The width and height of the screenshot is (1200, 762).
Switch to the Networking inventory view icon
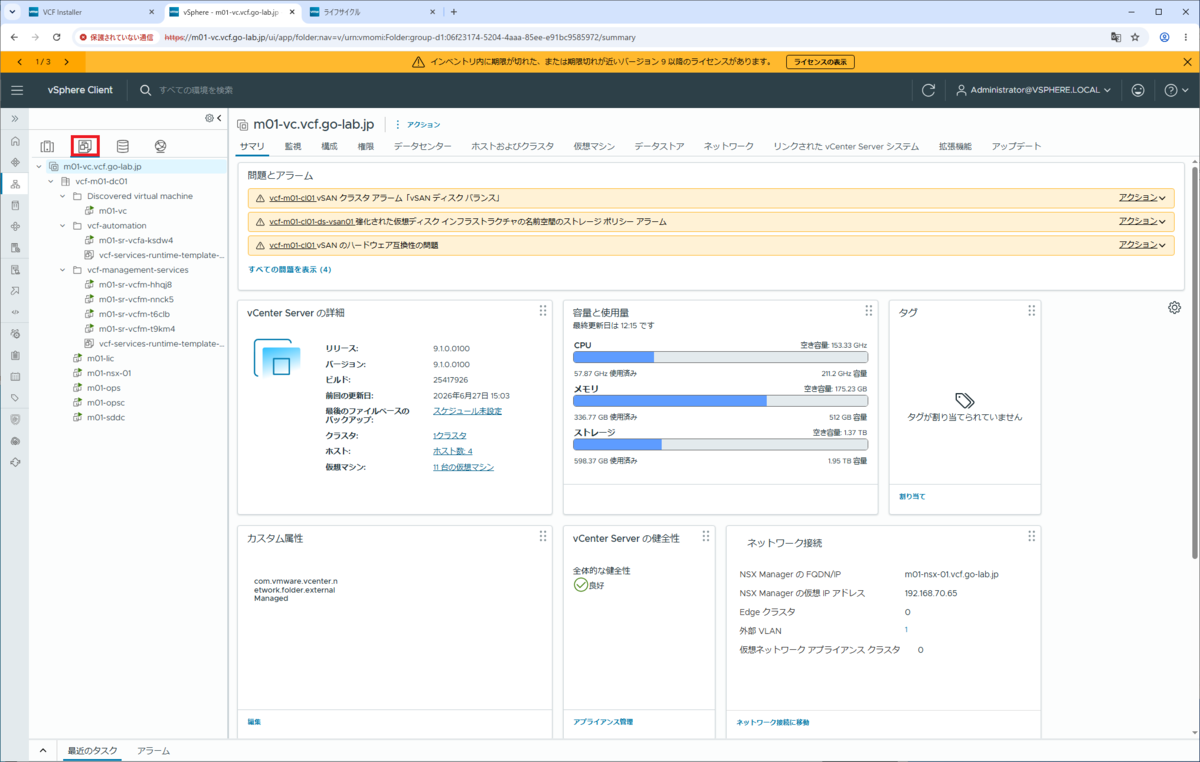tap(160, 146)
